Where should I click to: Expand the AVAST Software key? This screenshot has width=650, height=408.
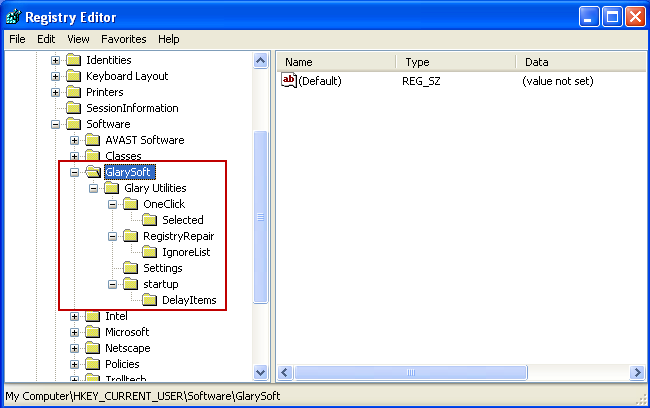tap(74, 140)
